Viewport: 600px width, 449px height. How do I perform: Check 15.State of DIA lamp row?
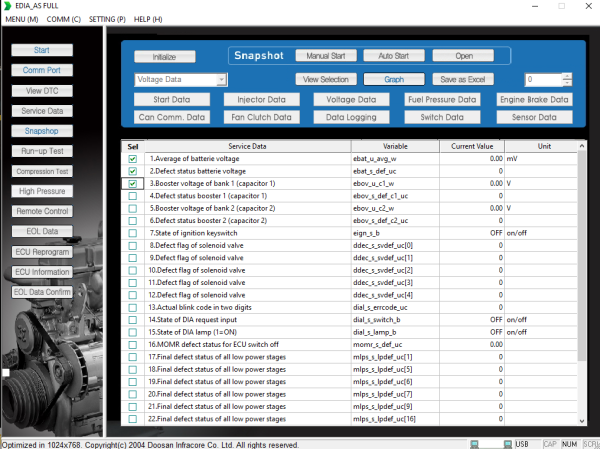click(132, 332)
